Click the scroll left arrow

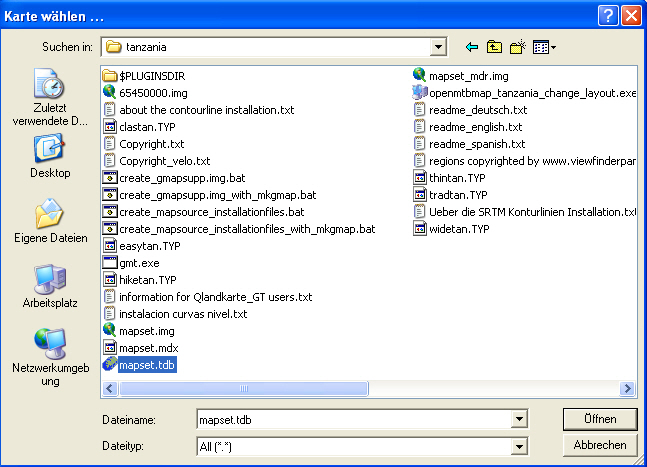click(110, 389)
